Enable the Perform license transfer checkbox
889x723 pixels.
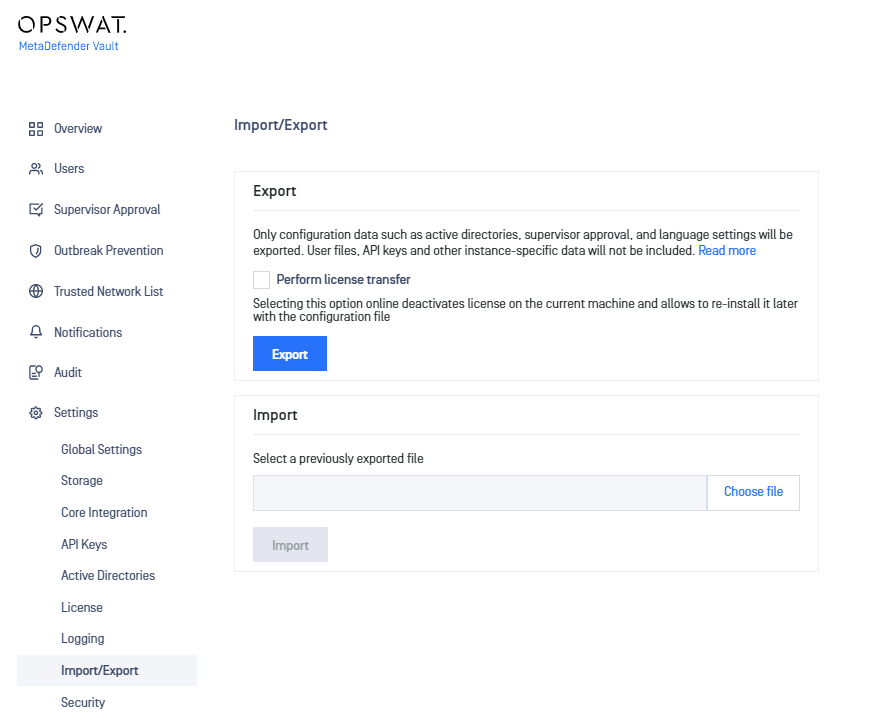click(261, 280)
